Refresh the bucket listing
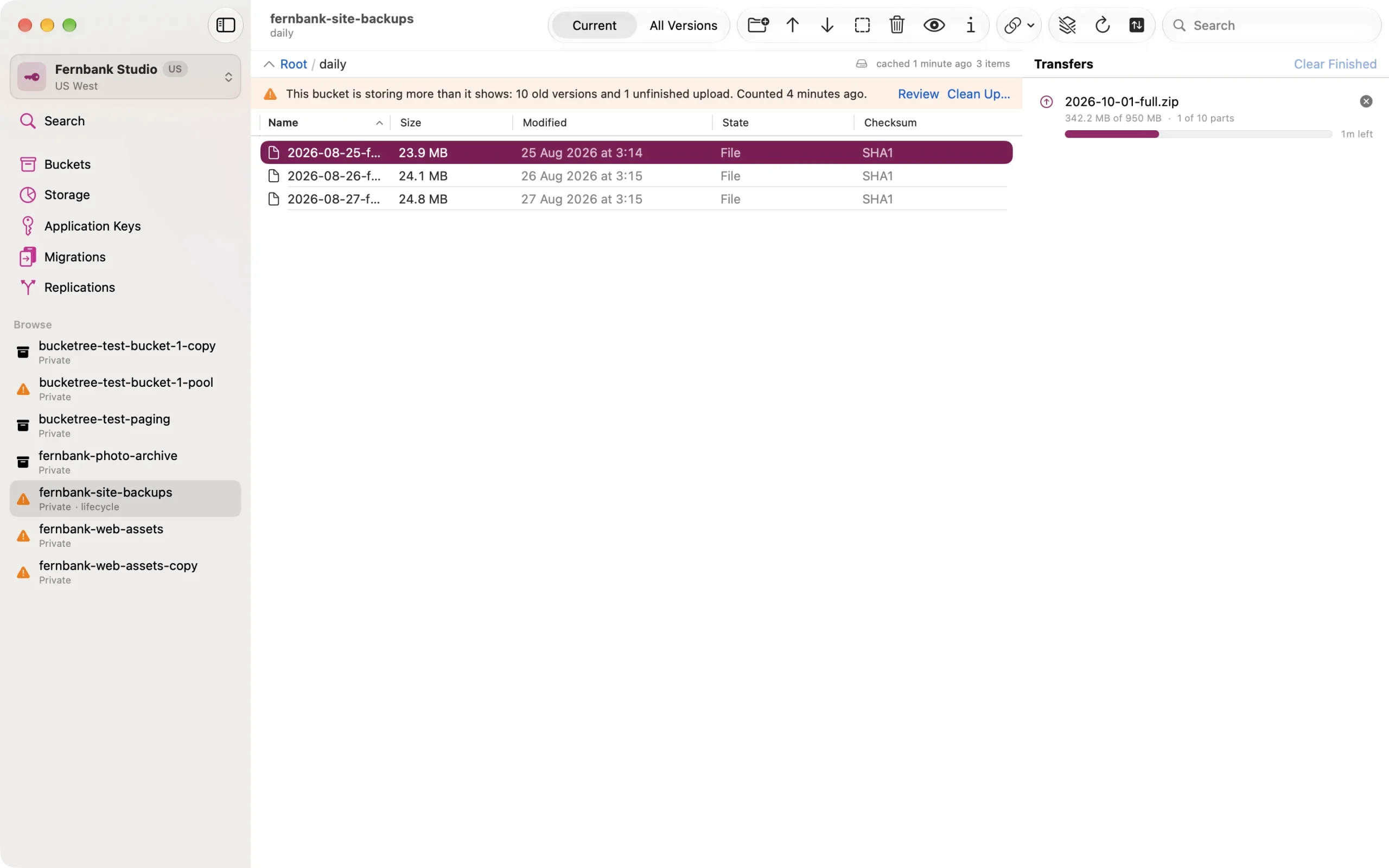The image size is (1389, 868). (1102, 25)
